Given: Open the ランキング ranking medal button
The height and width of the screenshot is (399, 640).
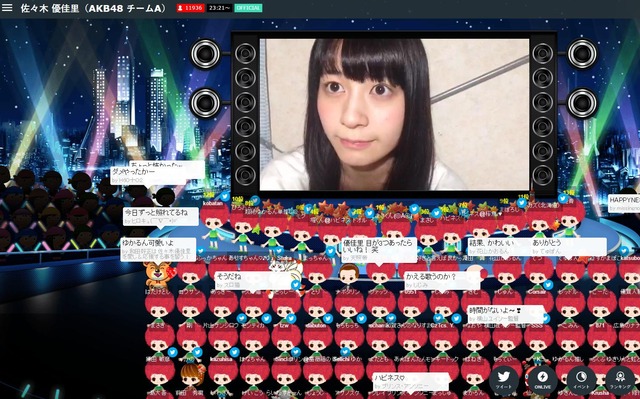Looking at the screenshot, I should point(620,380).
